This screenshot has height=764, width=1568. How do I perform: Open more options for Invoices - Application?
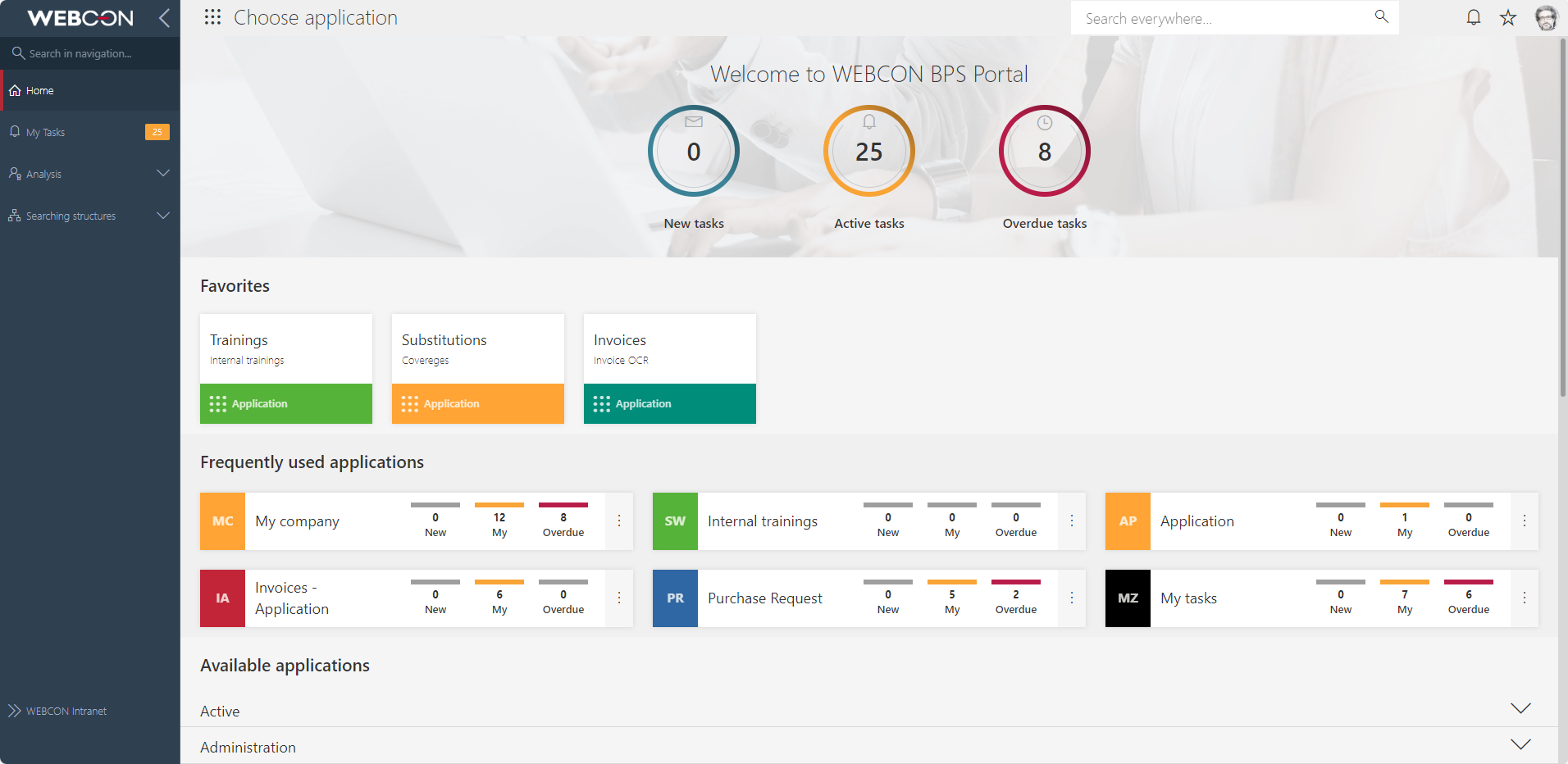619,598
